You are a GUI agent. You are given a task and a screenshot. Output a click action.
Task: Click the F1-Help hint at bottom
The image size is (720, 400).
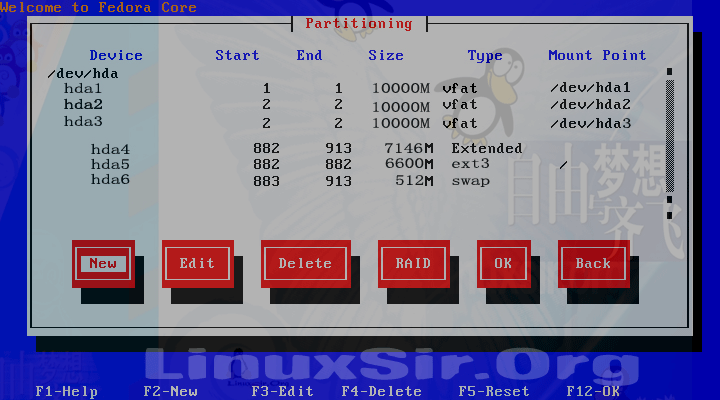click(67, 391)
